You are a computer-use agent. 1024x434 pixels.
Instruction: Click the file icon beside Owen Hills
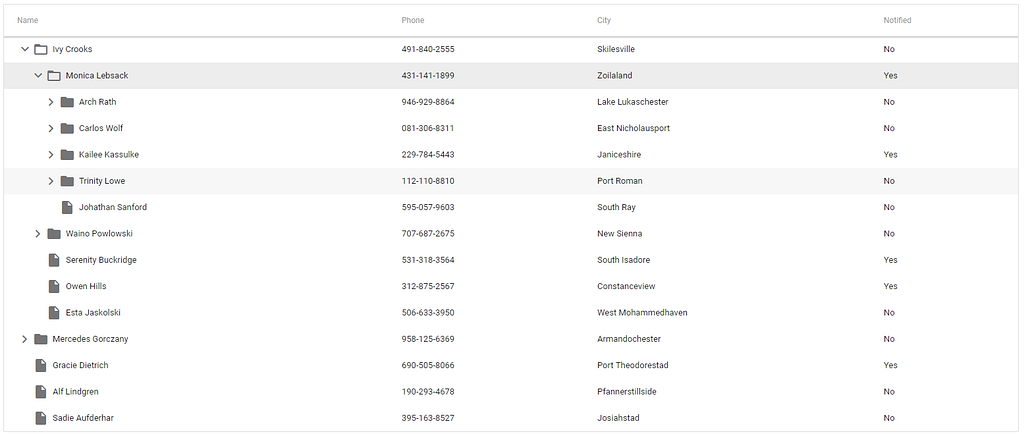[54, 287]
